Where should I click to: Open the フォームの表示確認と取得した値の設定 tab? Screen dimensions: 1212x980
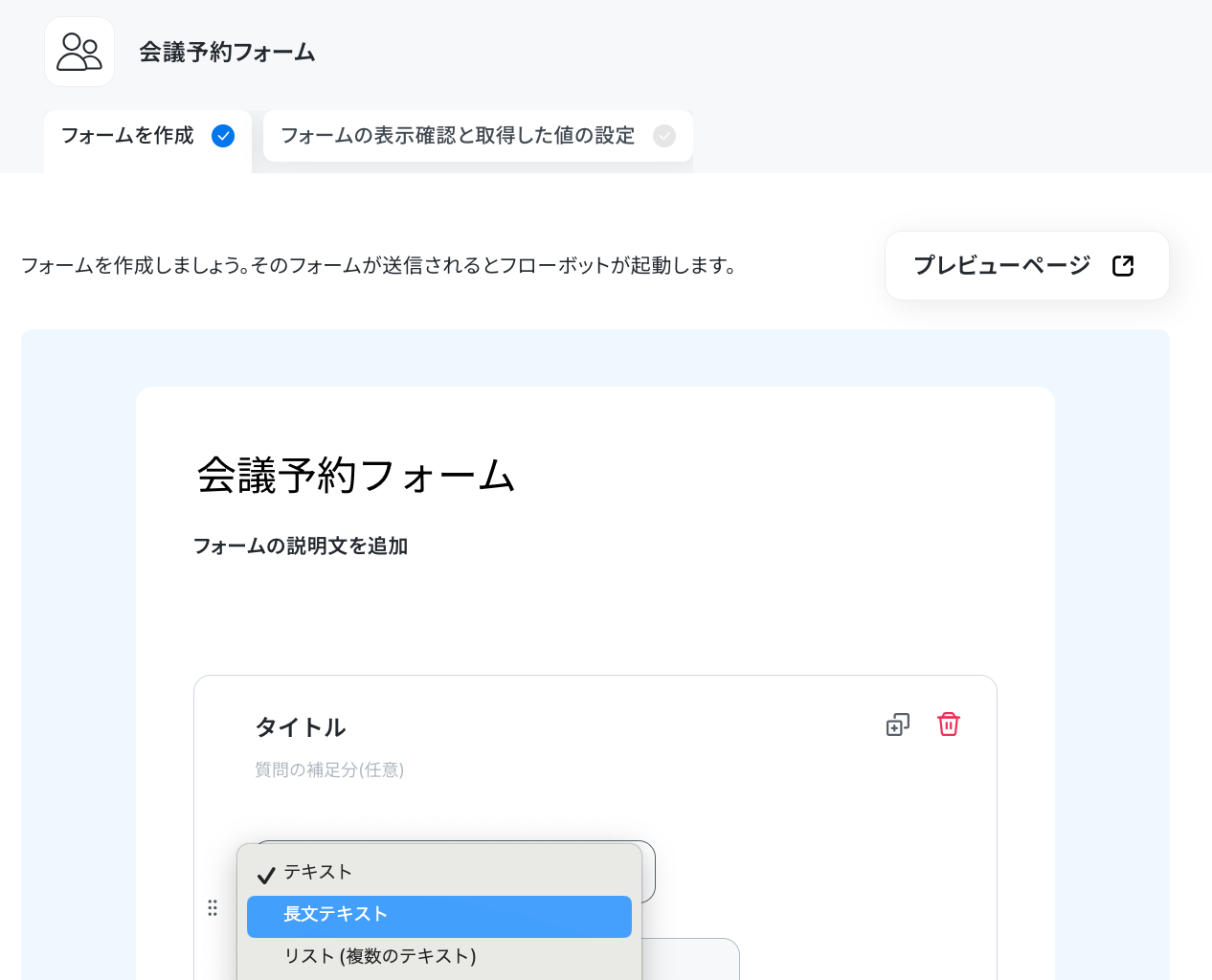(478, 136)
